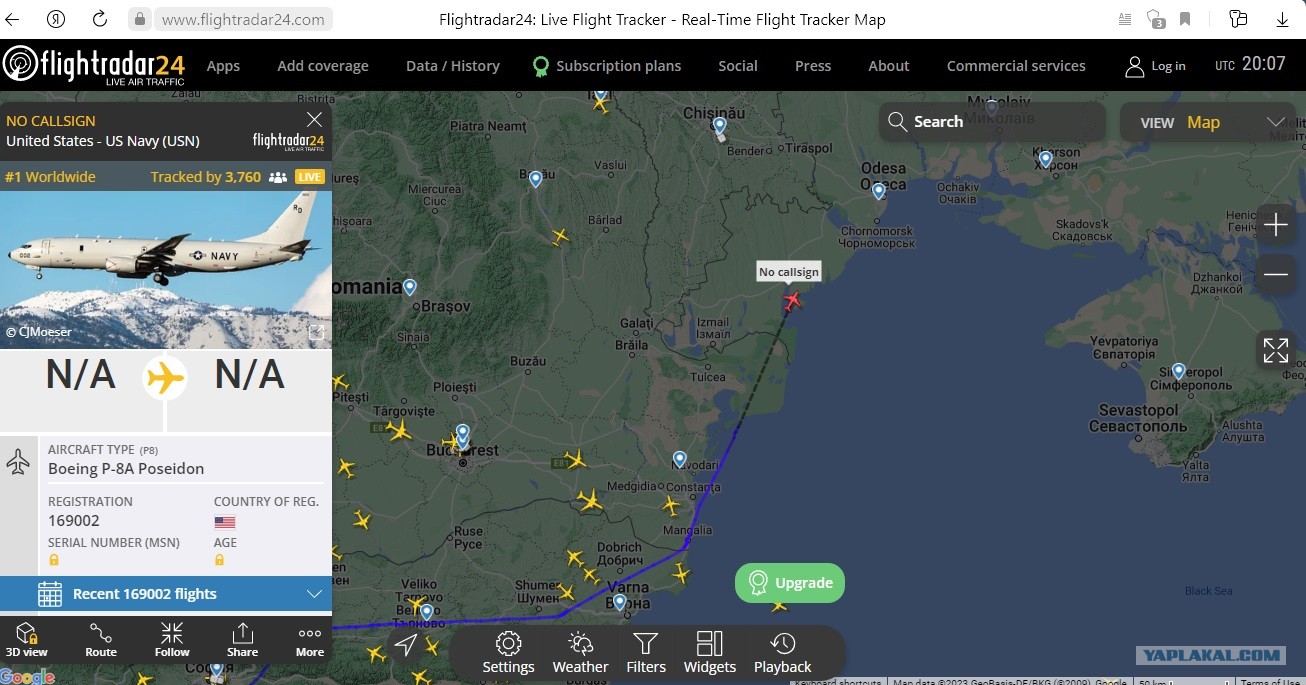Open the Add coverage menu
This screenshot has height=685, width=1306.
point(323,66)
